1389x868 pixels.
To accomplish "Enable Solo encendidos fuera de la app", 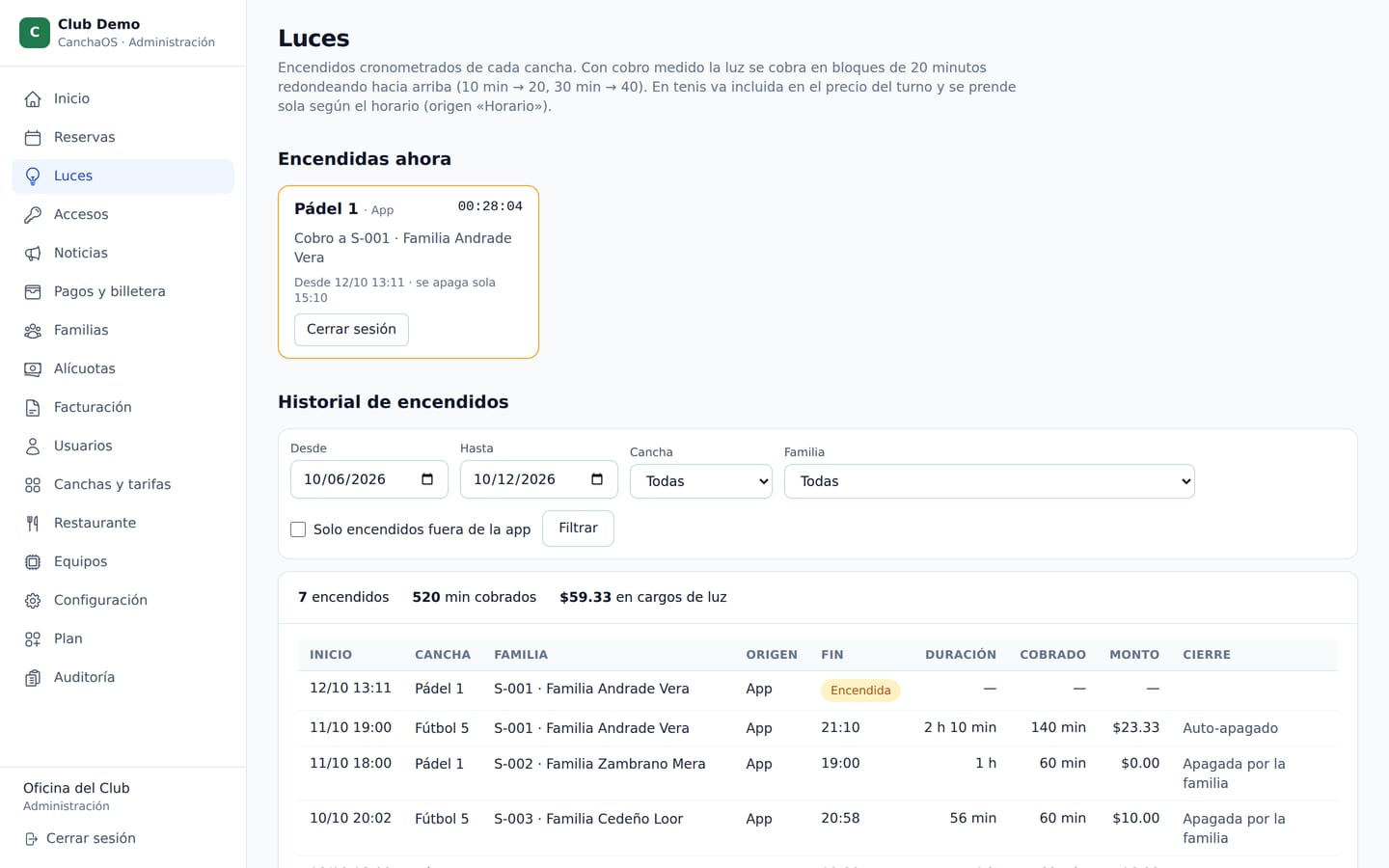I will pyautogui.click(x=298, y=529).
